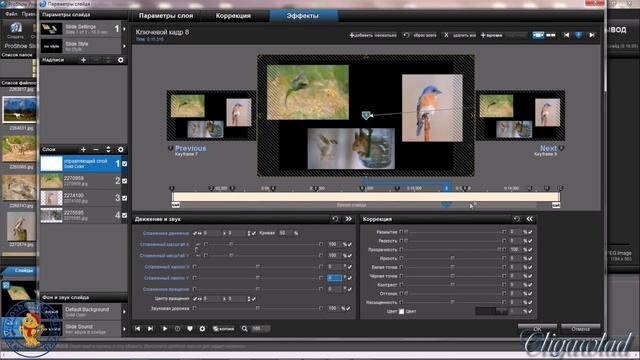This screenshot has height=360, width=640.
Task: Select the Next Keyframe 9 thumbnail
Action: point(520,116)
